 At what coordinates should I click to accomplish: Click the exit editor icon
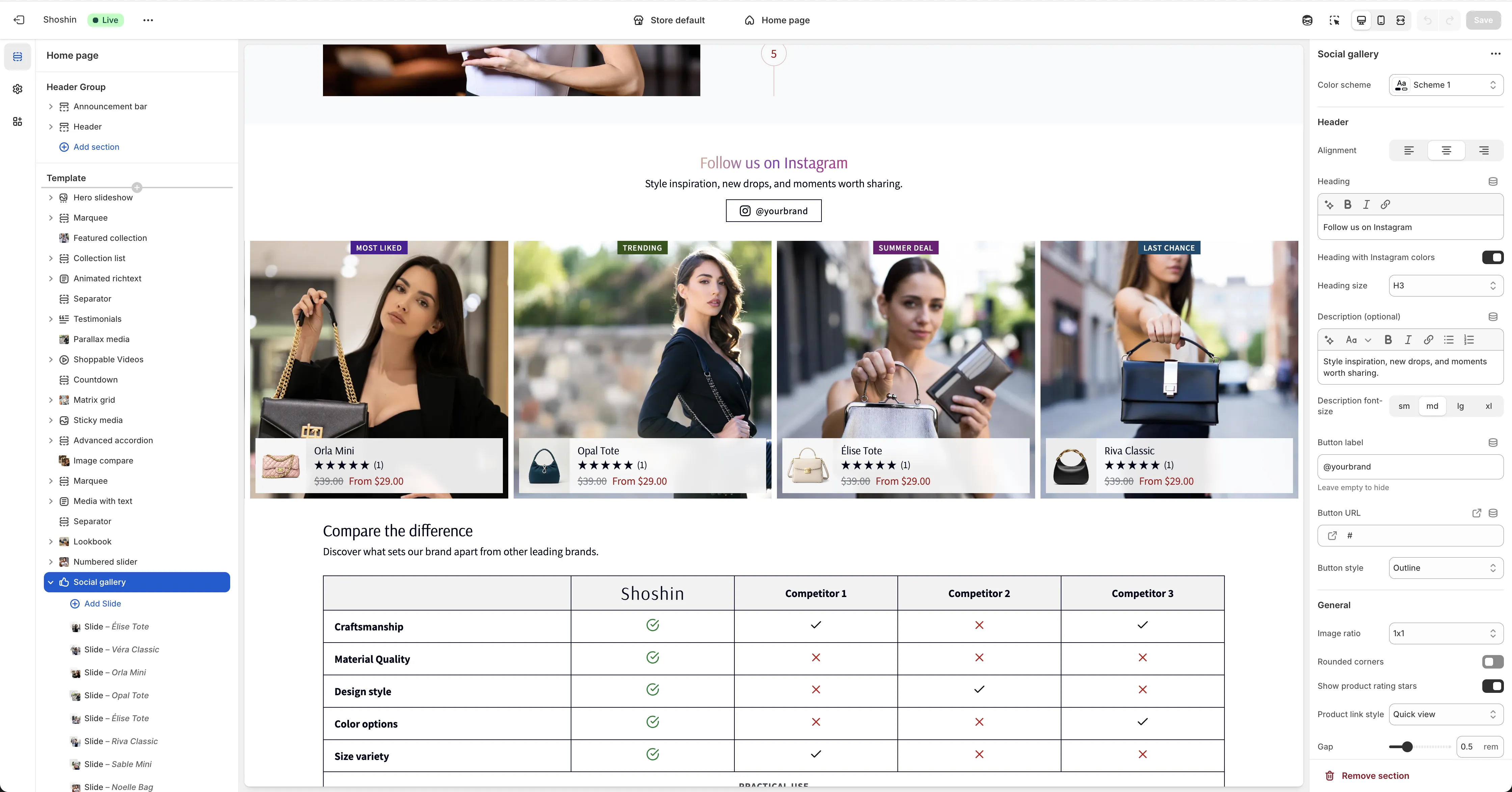(19, 20)
